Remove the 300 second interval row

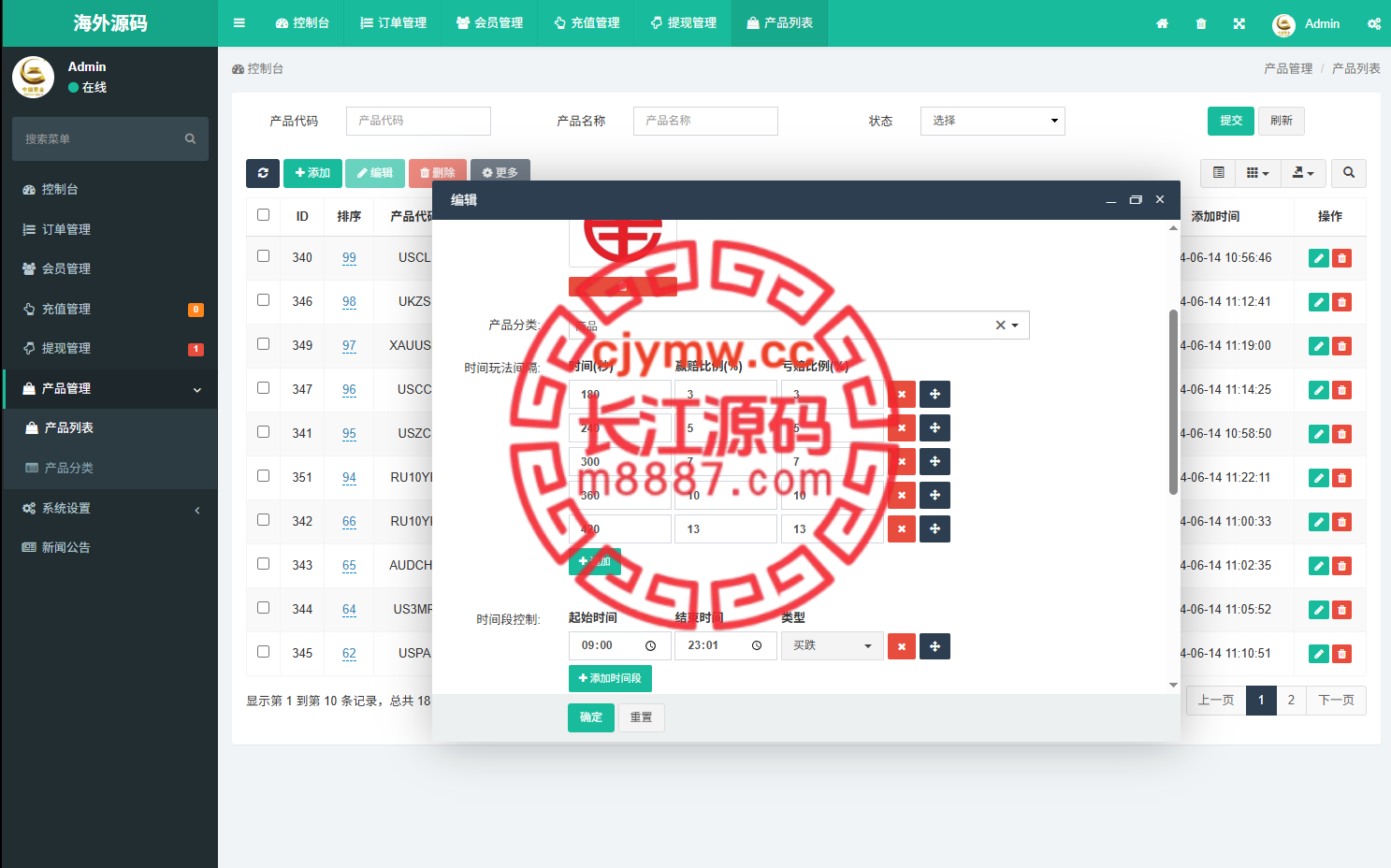(x=902, y=462)
